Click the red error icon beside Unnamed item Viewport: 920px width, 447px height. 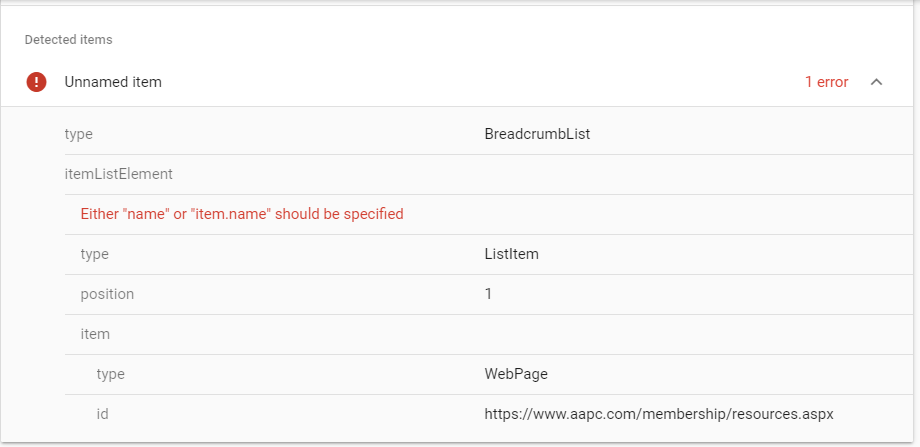37,82
